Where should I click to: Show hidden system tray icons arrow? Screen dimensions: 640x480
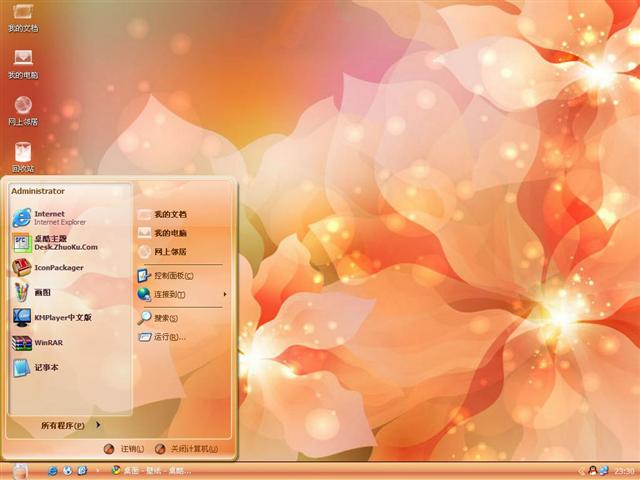pos(581,471)
